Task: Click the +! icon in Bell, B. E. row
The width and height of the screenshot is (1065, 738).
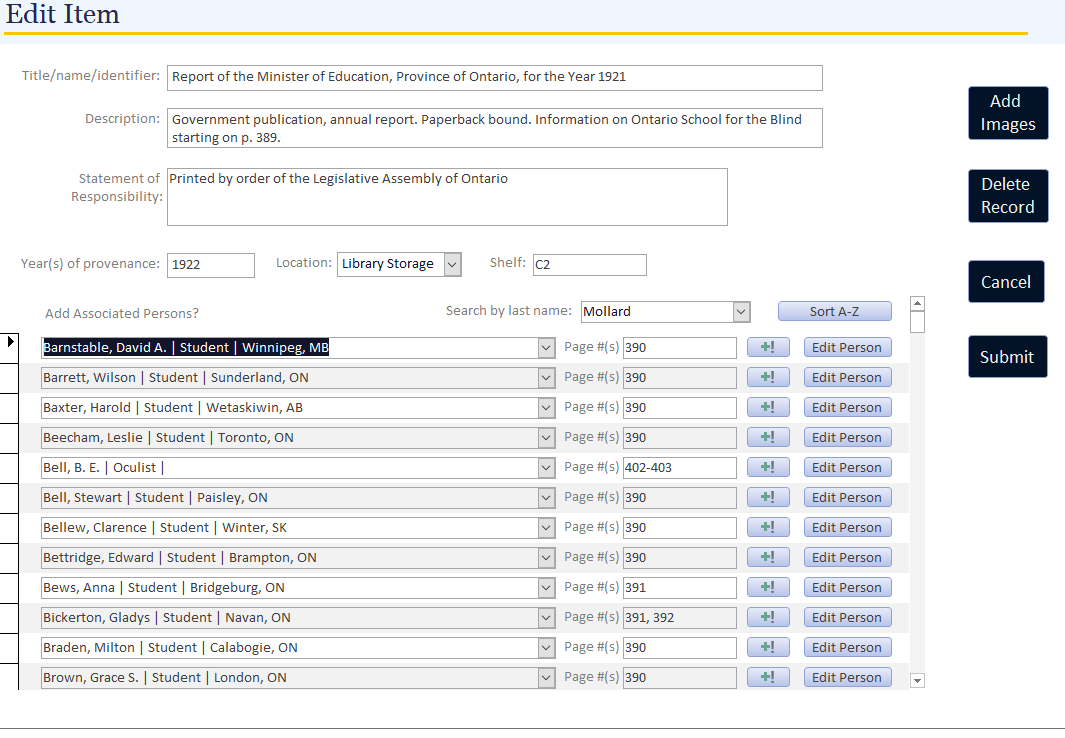Action: [x=768, y=468]
